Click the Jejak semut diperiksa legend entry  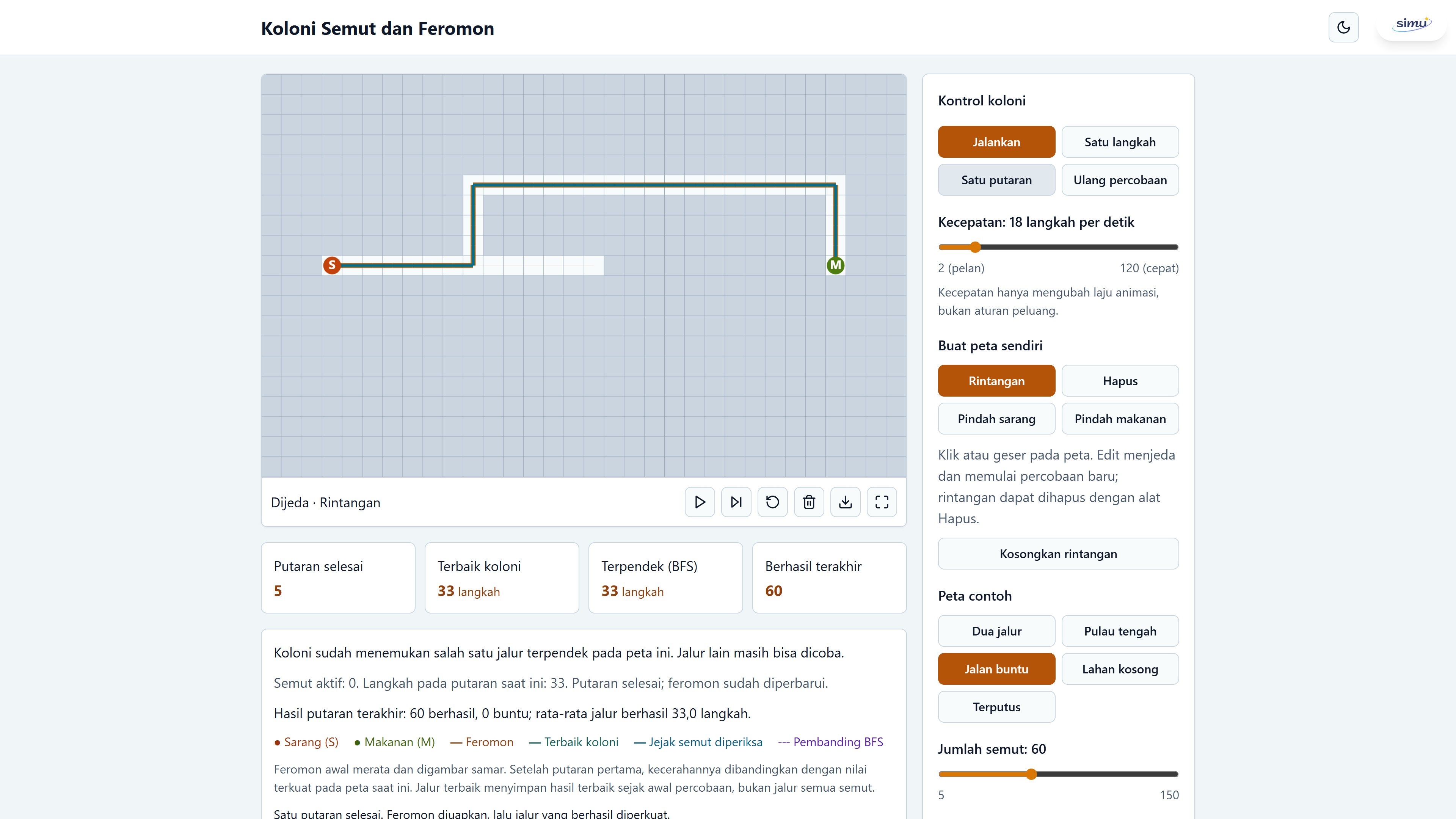tap(698, 742)
